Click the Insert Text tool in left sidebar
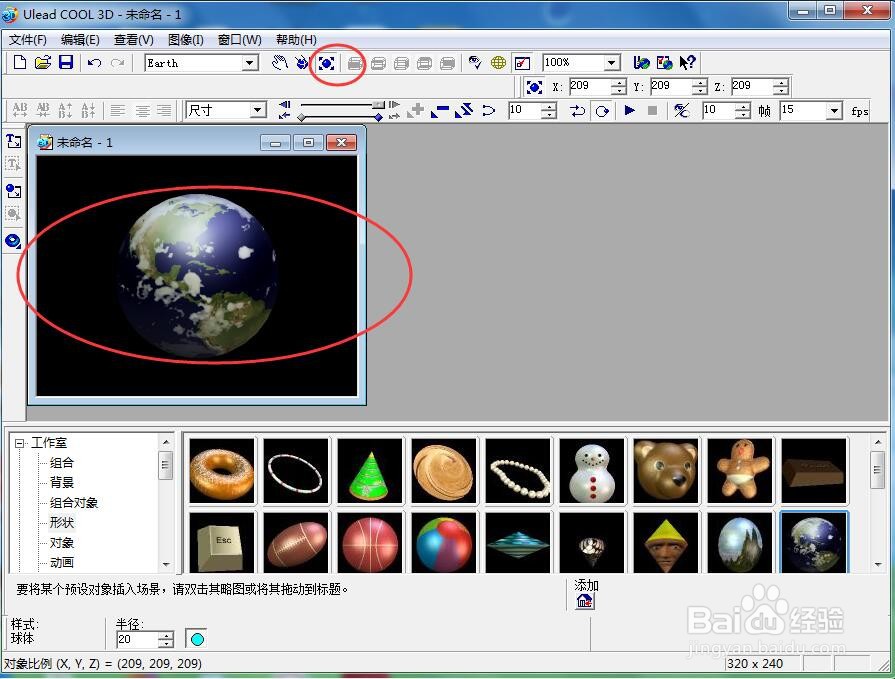 13,140
